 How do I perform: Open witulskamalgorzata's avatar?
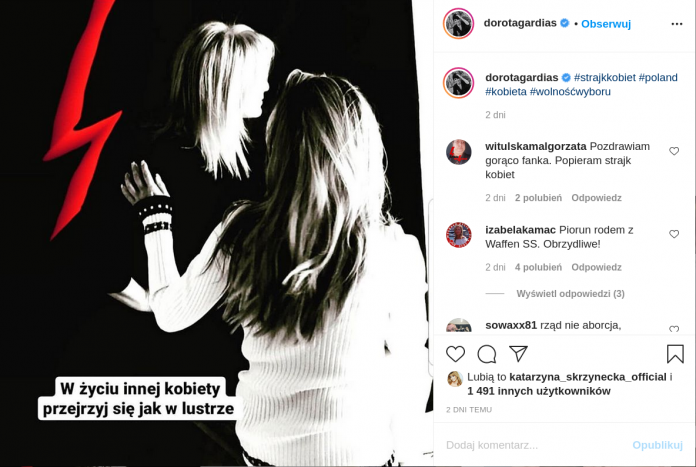point(459,152)
